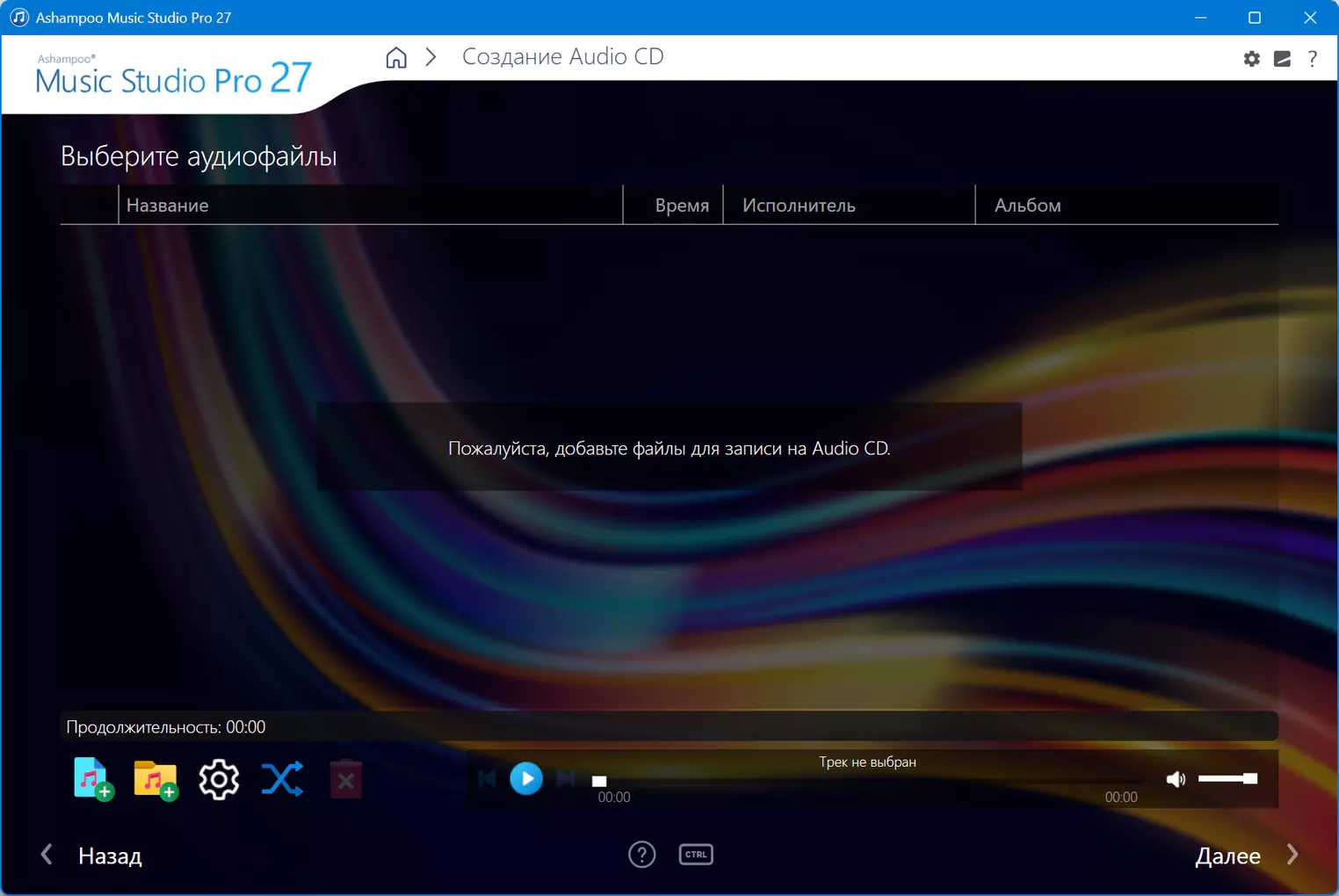The image size is (1339, 896).
Task: Maximize the Ashampoo Music Studio window
Action: click(x=1255, y=18)
